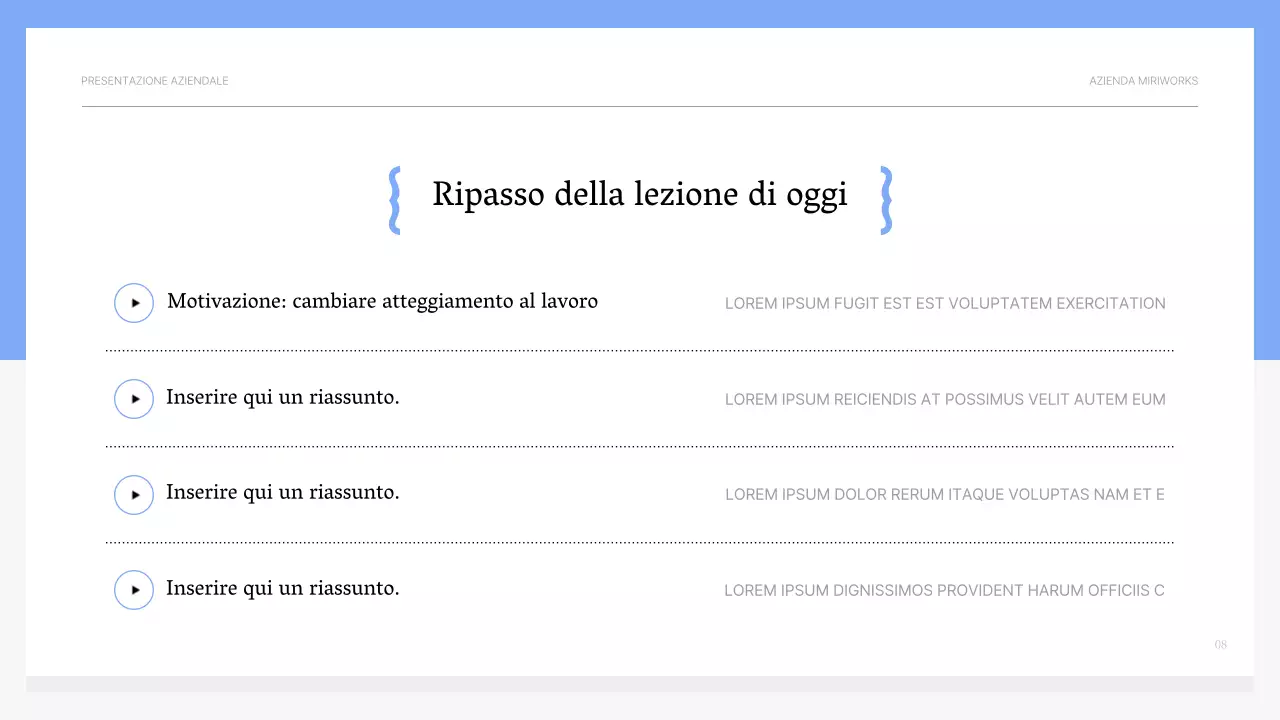
Task: Click the title Ripasso della lezione di oggi
Action: (639, 194)
